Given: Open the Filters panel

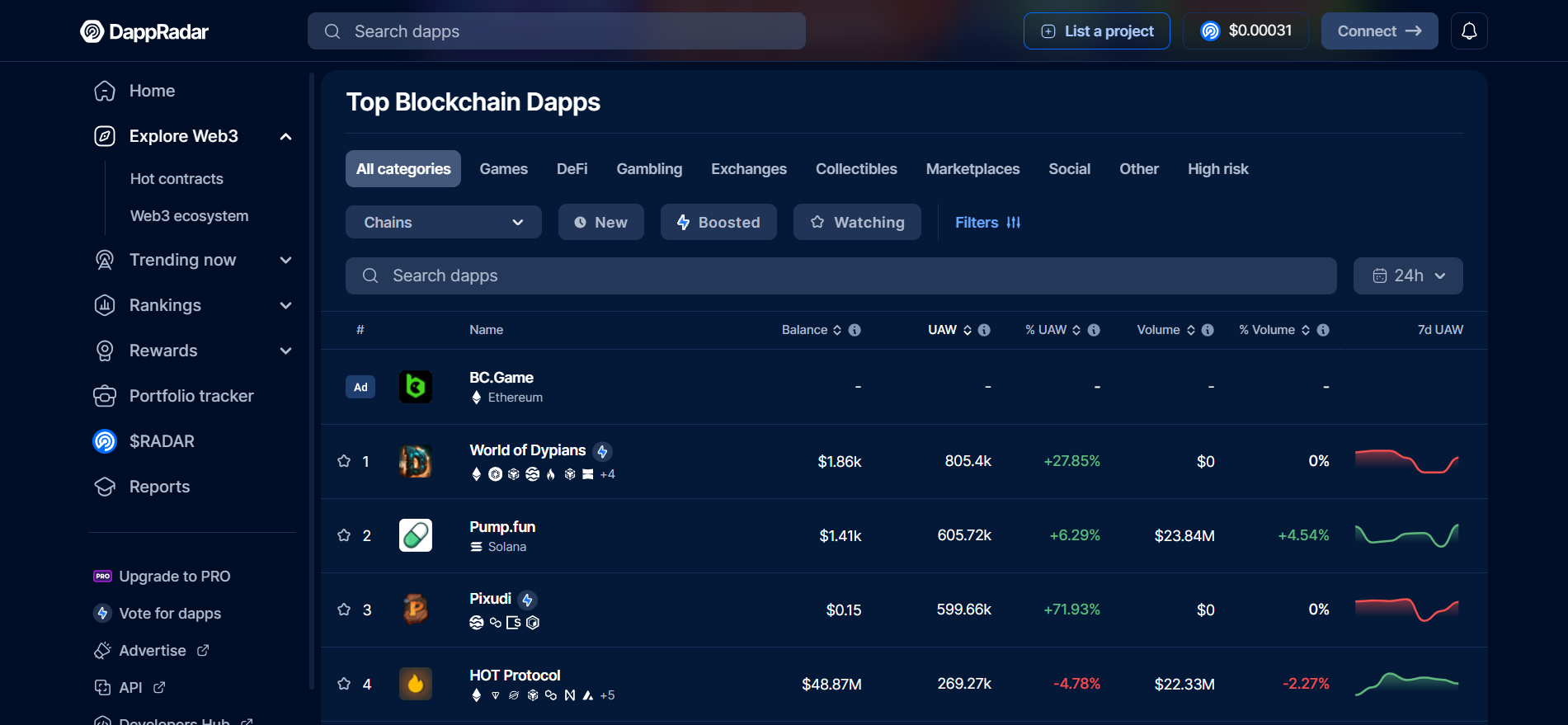Looking at the screenshot, I should coord(987,222).
